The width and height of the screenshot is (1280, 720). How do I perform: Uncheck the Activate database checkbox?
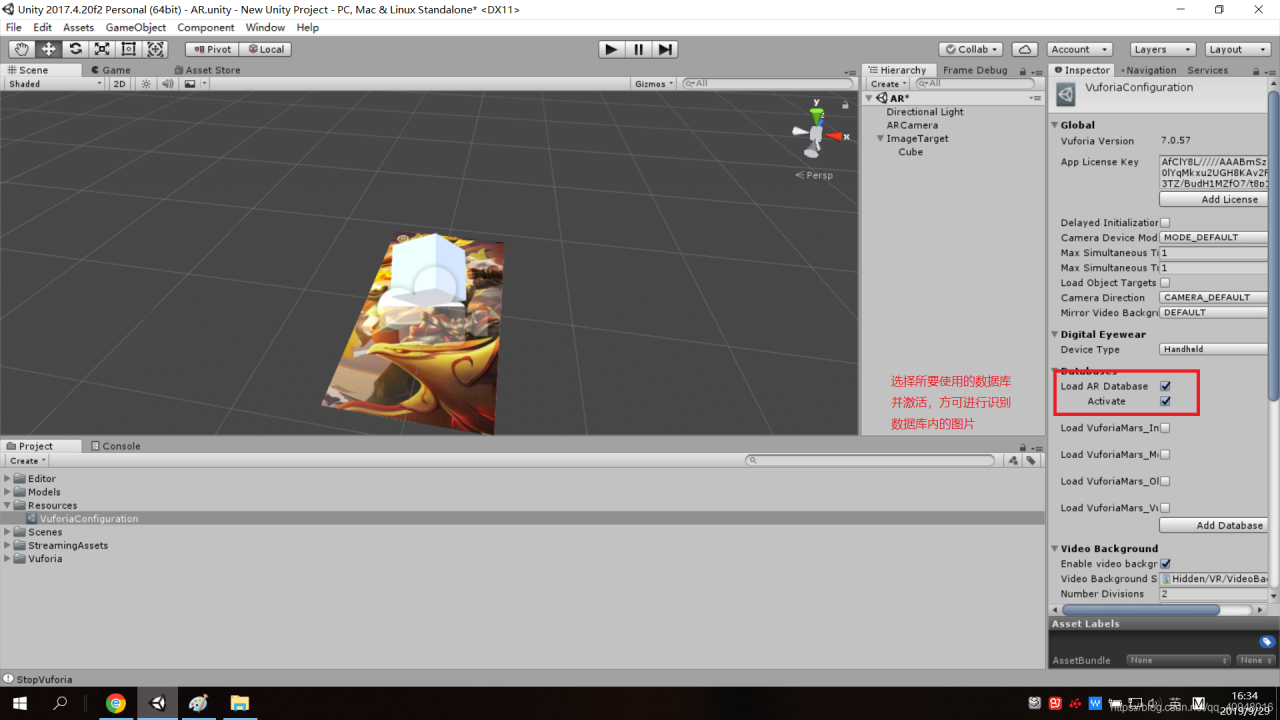1165,401
